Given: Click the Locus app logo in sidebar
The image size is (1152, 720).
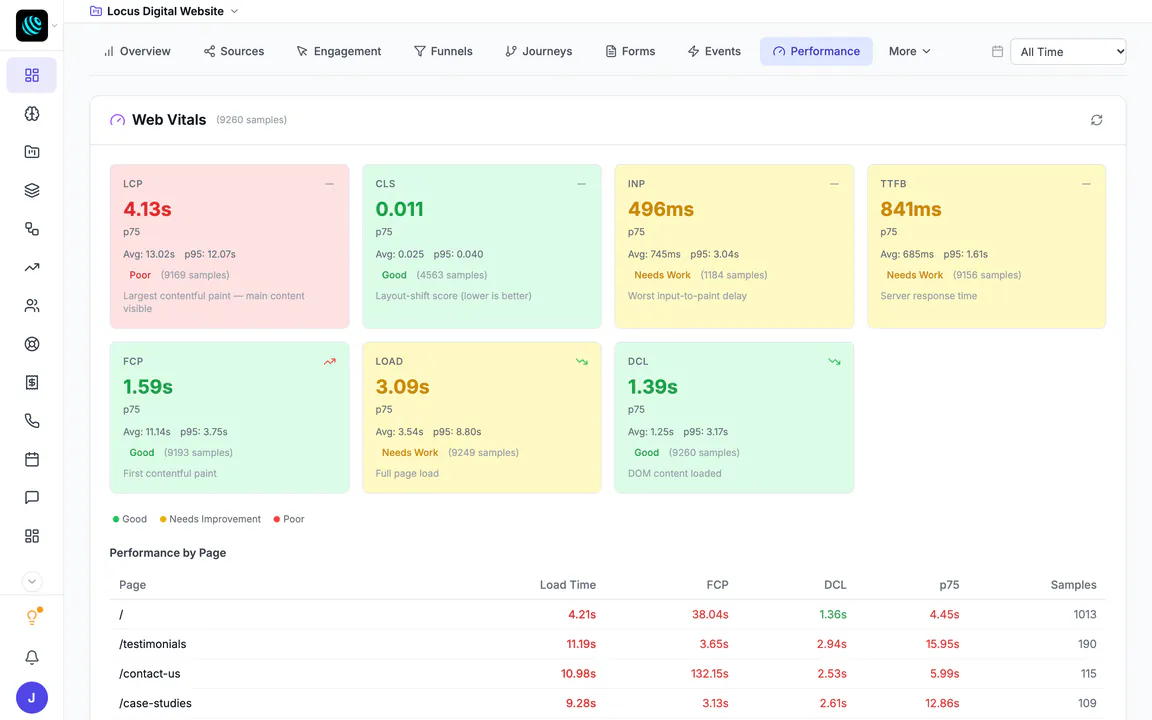Looking at the screenshot, I should pos(32,26).
